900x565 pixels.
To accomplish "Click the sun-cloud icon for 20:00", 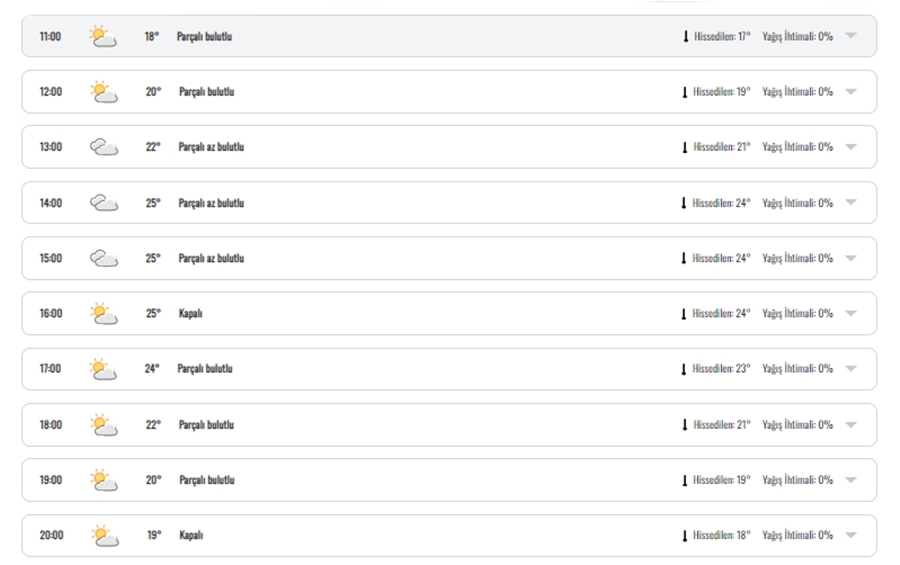I will click(104, 535).
